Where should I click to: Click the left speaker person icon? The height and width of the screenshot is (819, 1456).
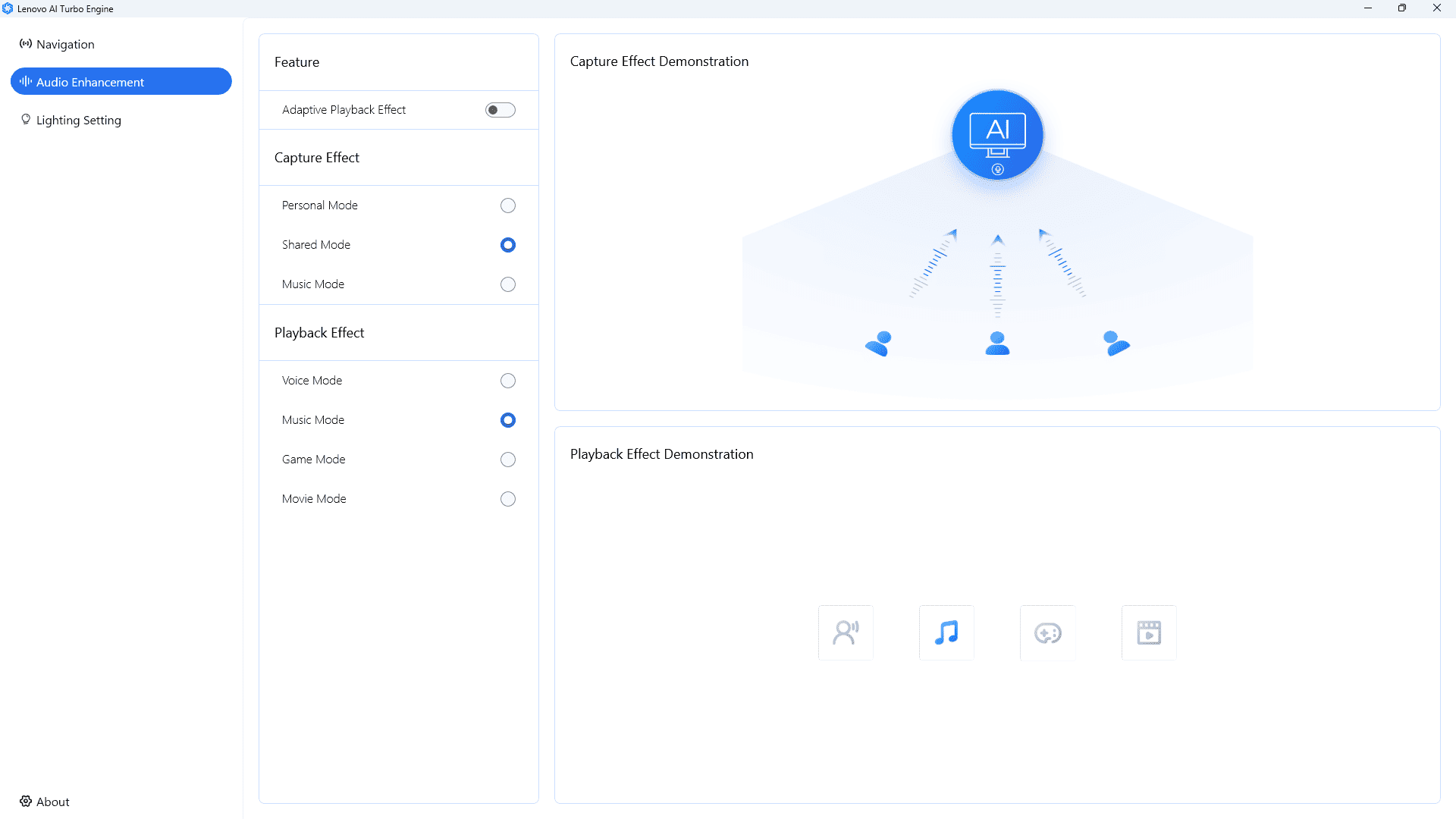879,344
